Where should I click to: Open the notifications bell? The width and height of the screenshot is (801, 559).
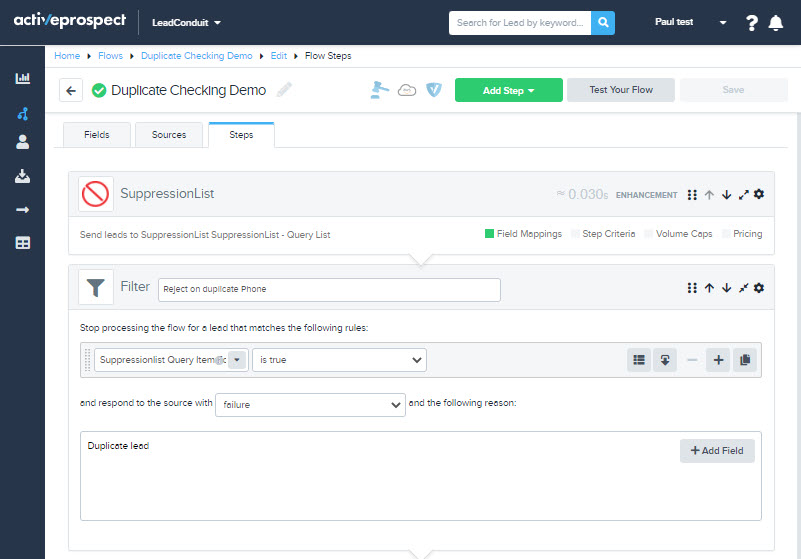pyautogui.click(x=775, y=23)
